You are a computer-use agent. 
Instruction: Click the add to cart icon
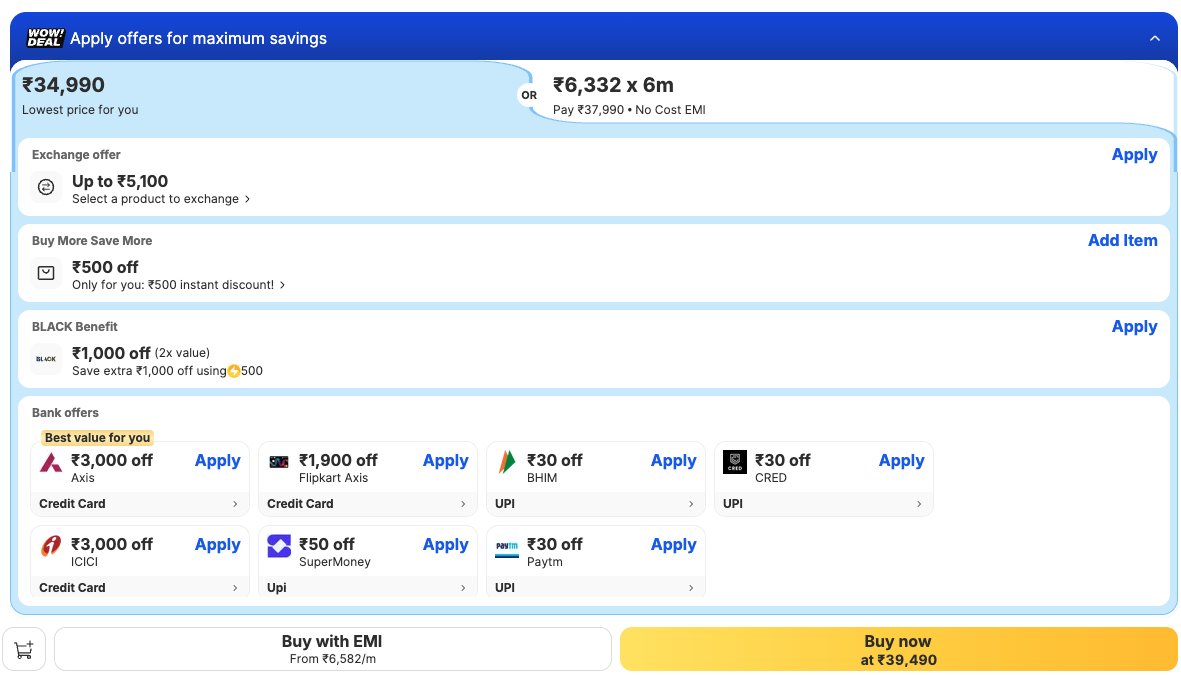(24, 649)
